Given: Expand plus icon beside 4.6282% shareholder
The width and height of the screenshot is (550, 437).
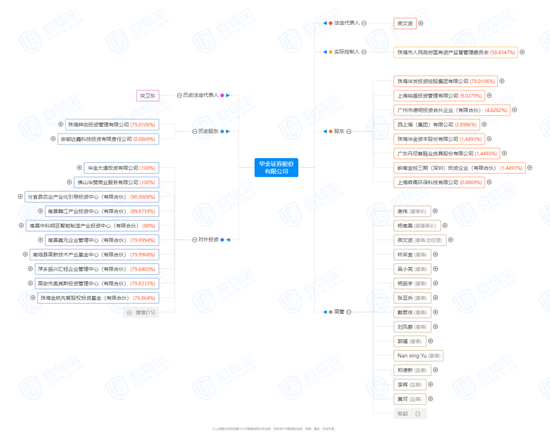Looking at the screenshot, I should [514, 110].
